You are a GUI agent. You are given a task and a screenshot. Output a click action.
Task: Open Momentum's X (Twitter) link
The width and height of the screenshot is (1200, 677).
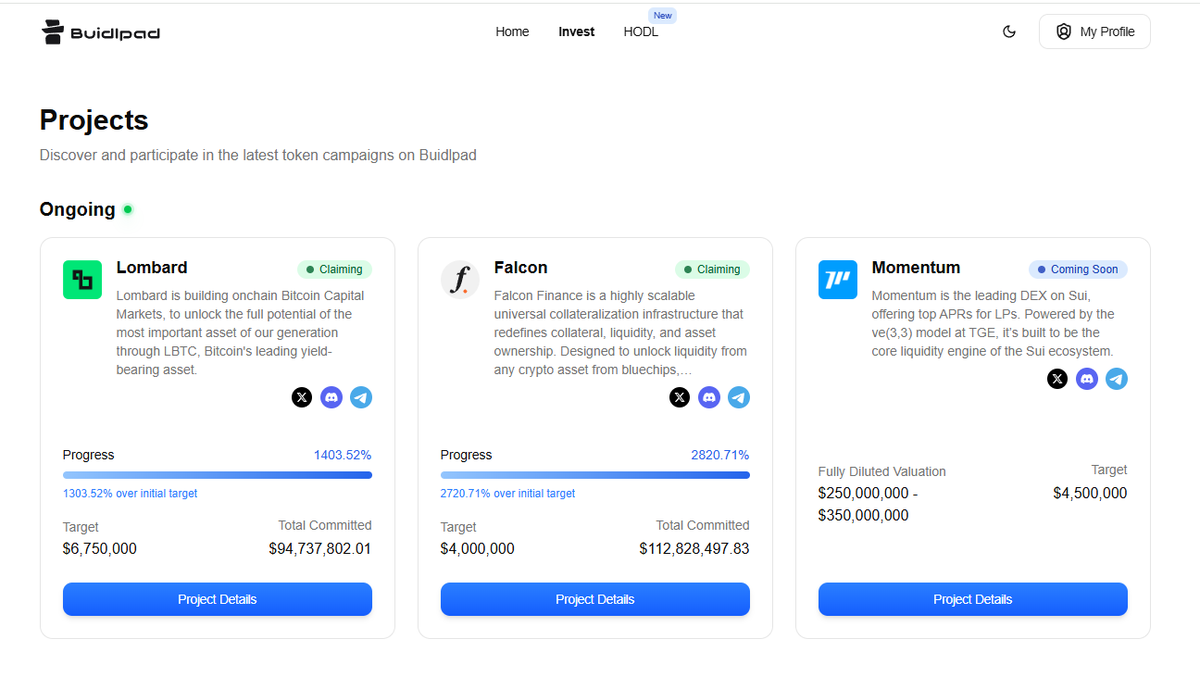pos(1058,379)
